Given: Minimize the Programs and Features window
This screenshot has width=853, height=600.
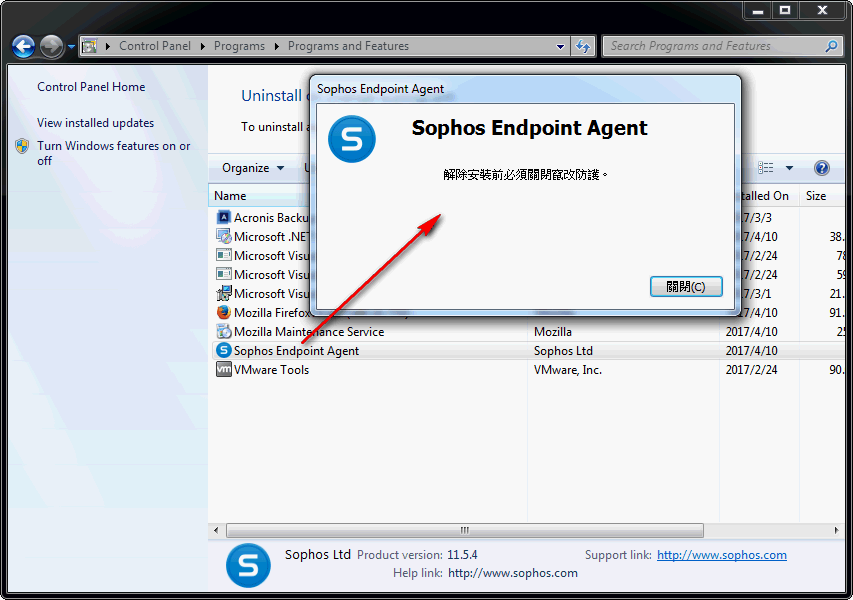Looking at the screenshot, I should [758, 10].
